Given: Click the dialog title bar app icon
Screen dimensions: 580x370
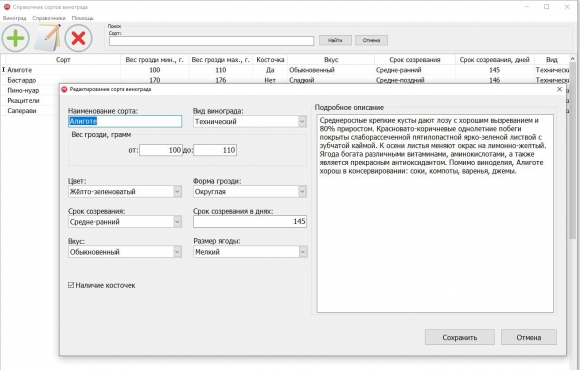Looking at the screenshot, I should 64,89.
